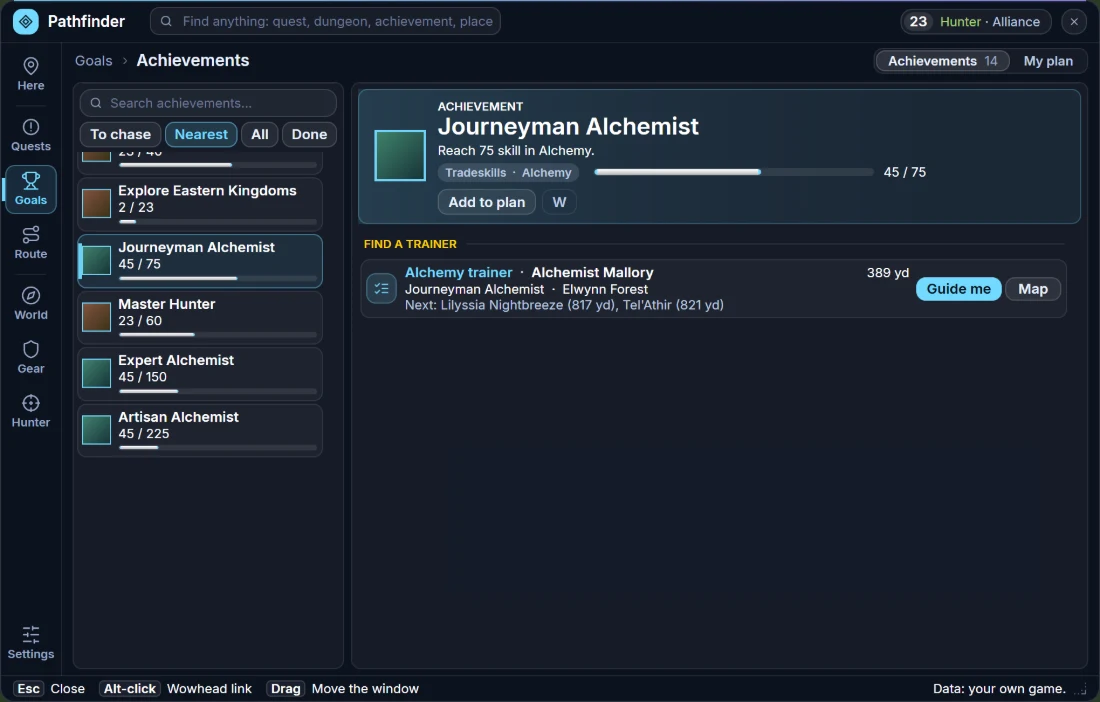Screen dimensions: 1100x702
Task: Click the FIND A TRAINER heading
Action: [410, 244]
